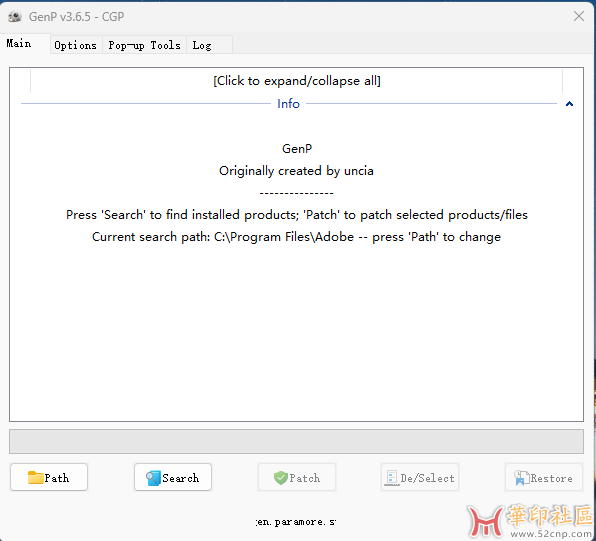The height and width of the screenshot is (541, 596).
Task: Click 'Originally created by uncia' text
Action: click(x=296, y=171)
